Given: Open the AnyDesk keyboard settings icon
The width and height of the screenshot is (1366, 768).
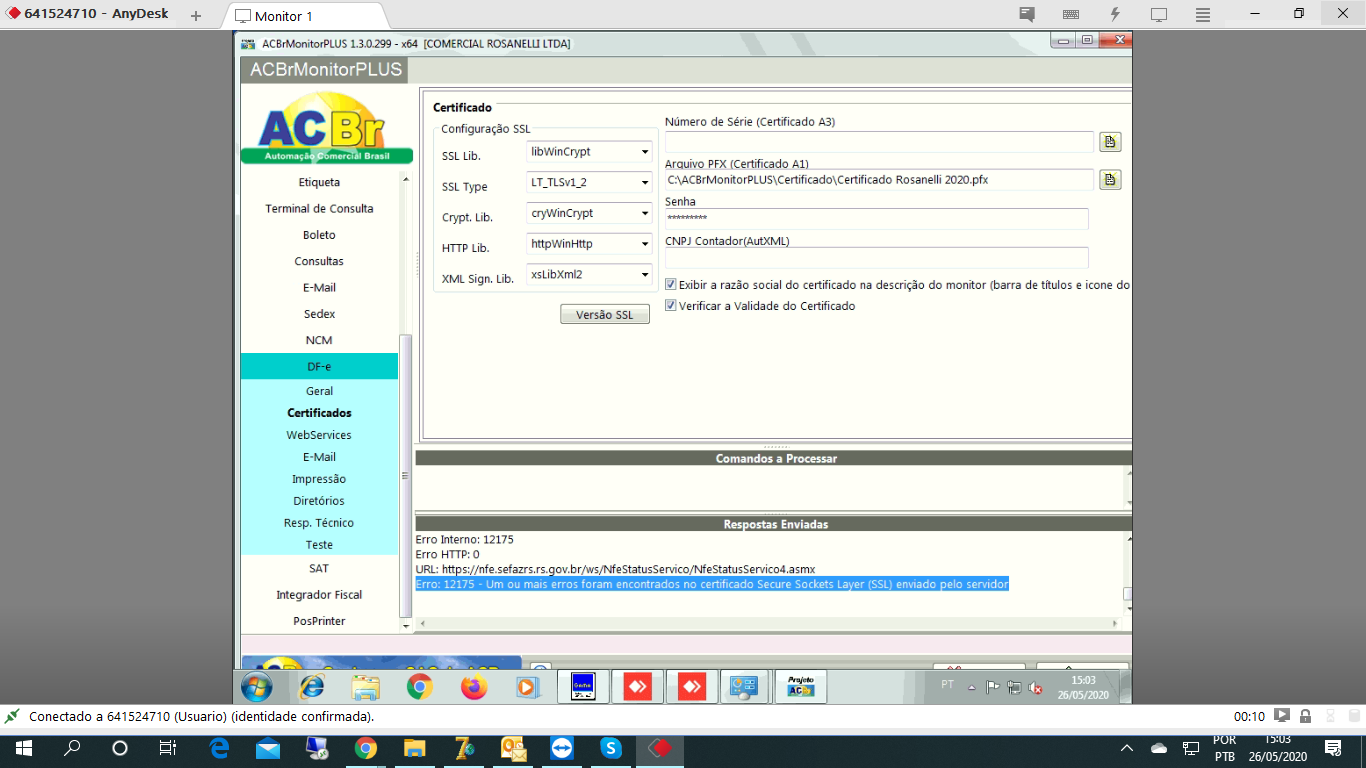Looking at the screenshot, I should pyautogui.click(x=1071, y=15).
